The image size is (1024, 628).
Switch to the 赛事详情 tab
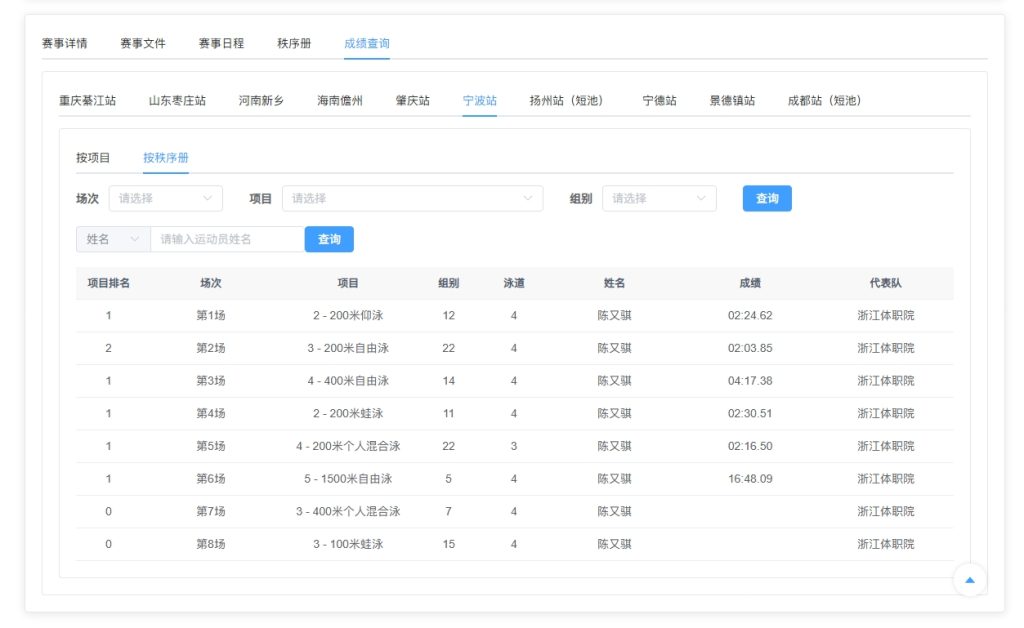64,43
